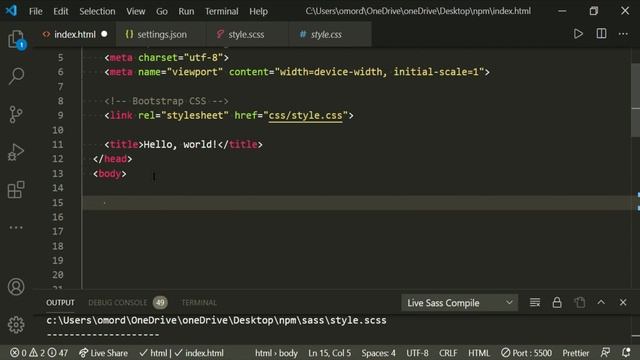Click html › body breadcrumb status
Viewport: 640px width, 360px height.
(x=276, y=353)
